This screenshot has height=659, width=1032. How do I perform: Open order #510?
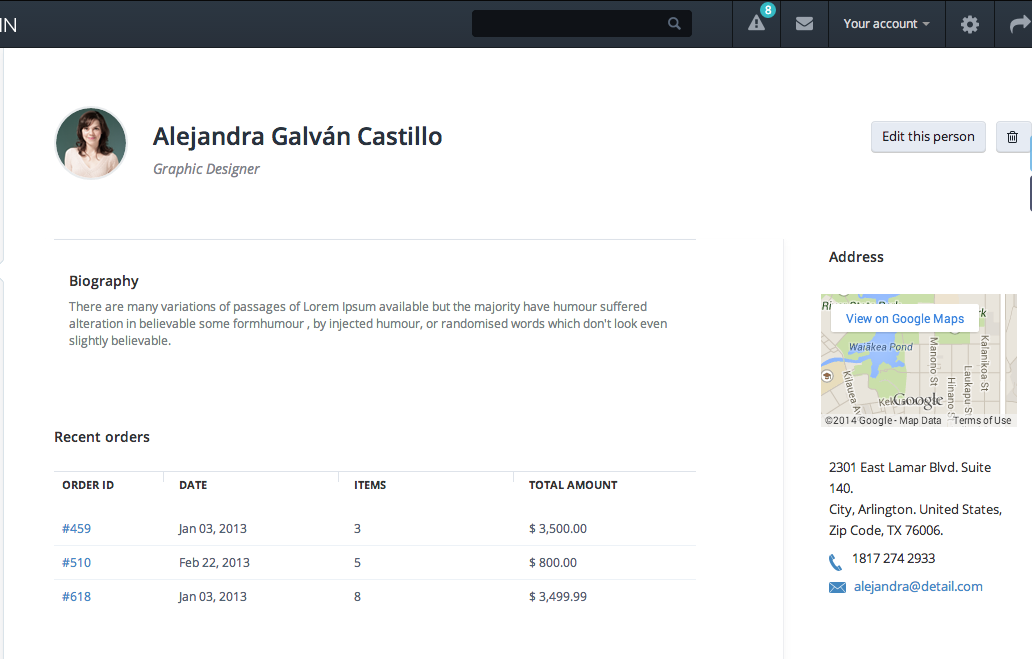[x=76, y=562]
